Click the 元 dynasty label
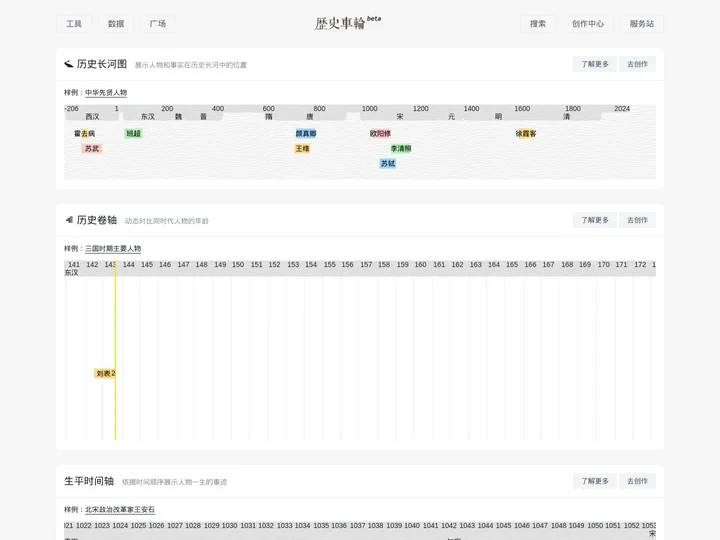 (452, 117)
